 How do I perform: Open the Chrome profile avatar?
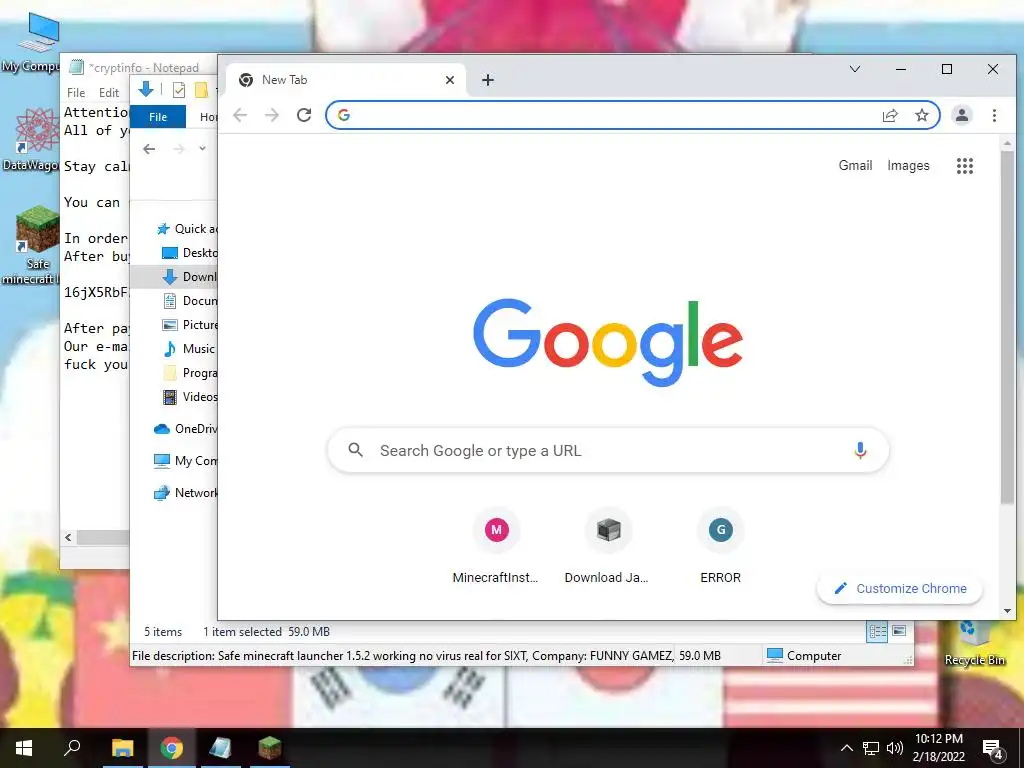(961, 116)
